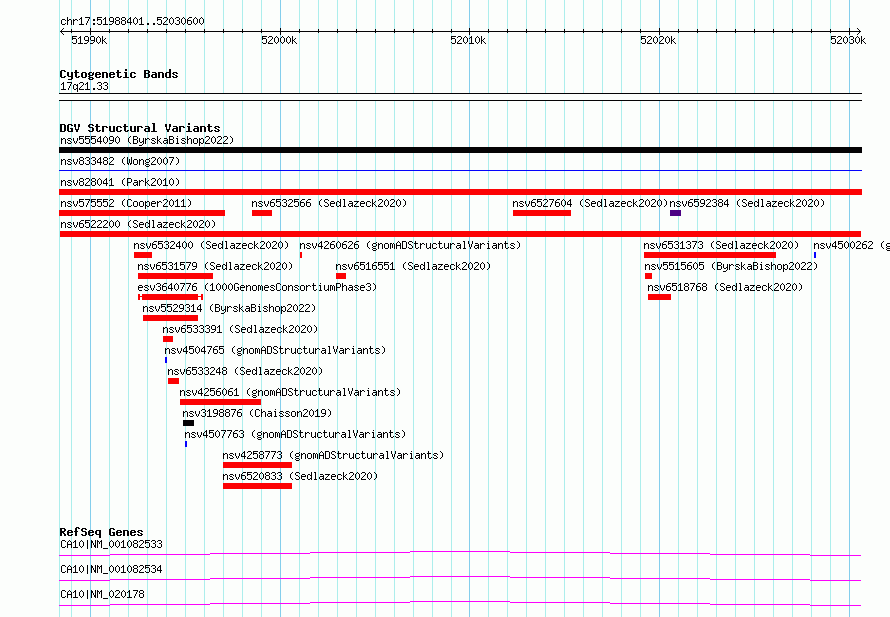The image size is (890, 617).
Task: Open nsv6532566 (Sedlazeck2020) variant
Action: coord(329,203)
